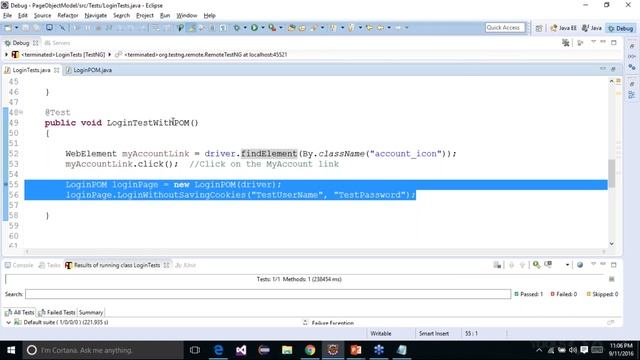Viewport: 640px width, 360px height.
Task: Switch to the LoginPOM.java editor tab
Action: coord(89,70)
